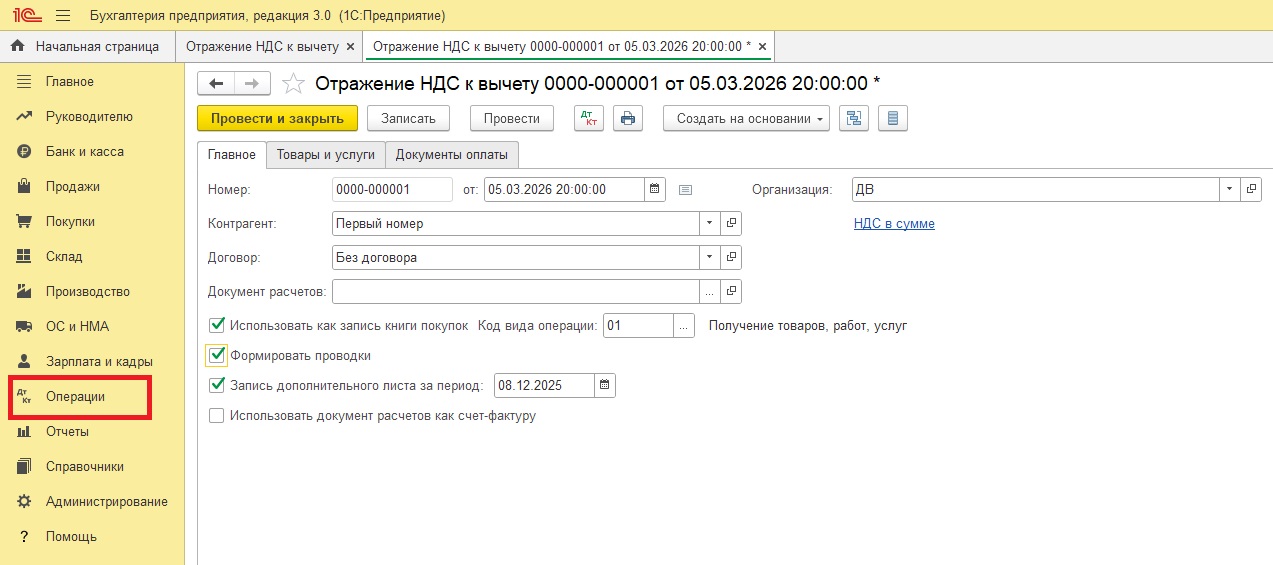Open comment icon next to date field
1273x565 pixels.
[x=685, y=190]
